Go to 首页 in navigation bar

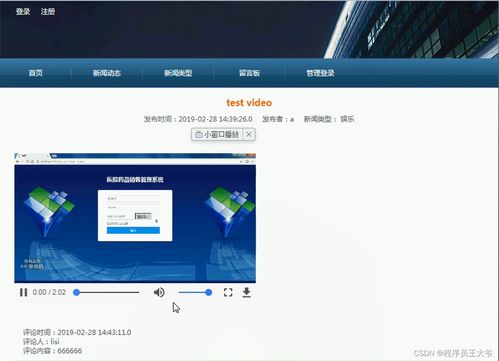[36, 73]
